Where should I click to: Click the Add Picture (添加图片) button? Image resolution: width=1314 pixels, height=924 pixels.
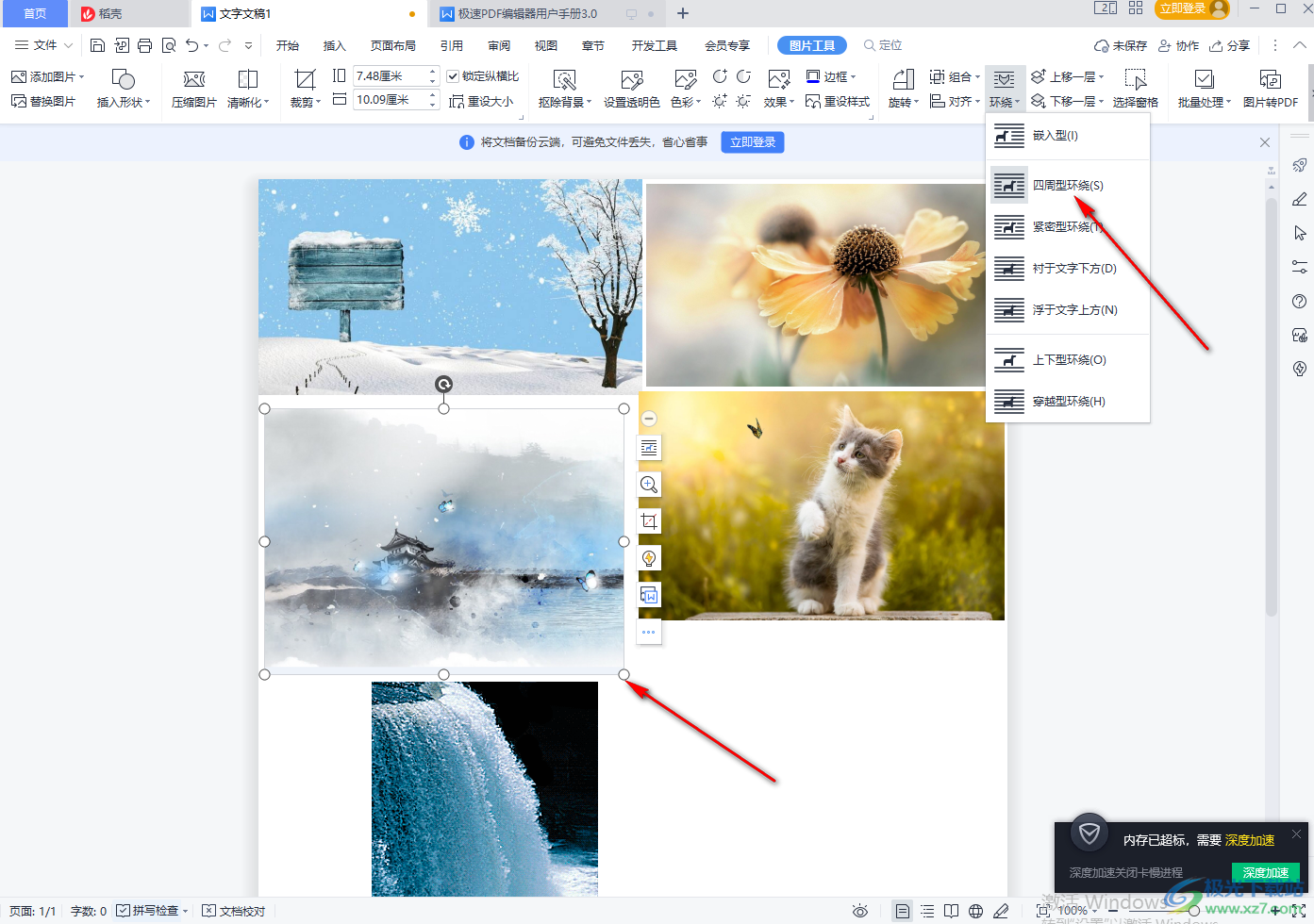[x=47, y=76]
